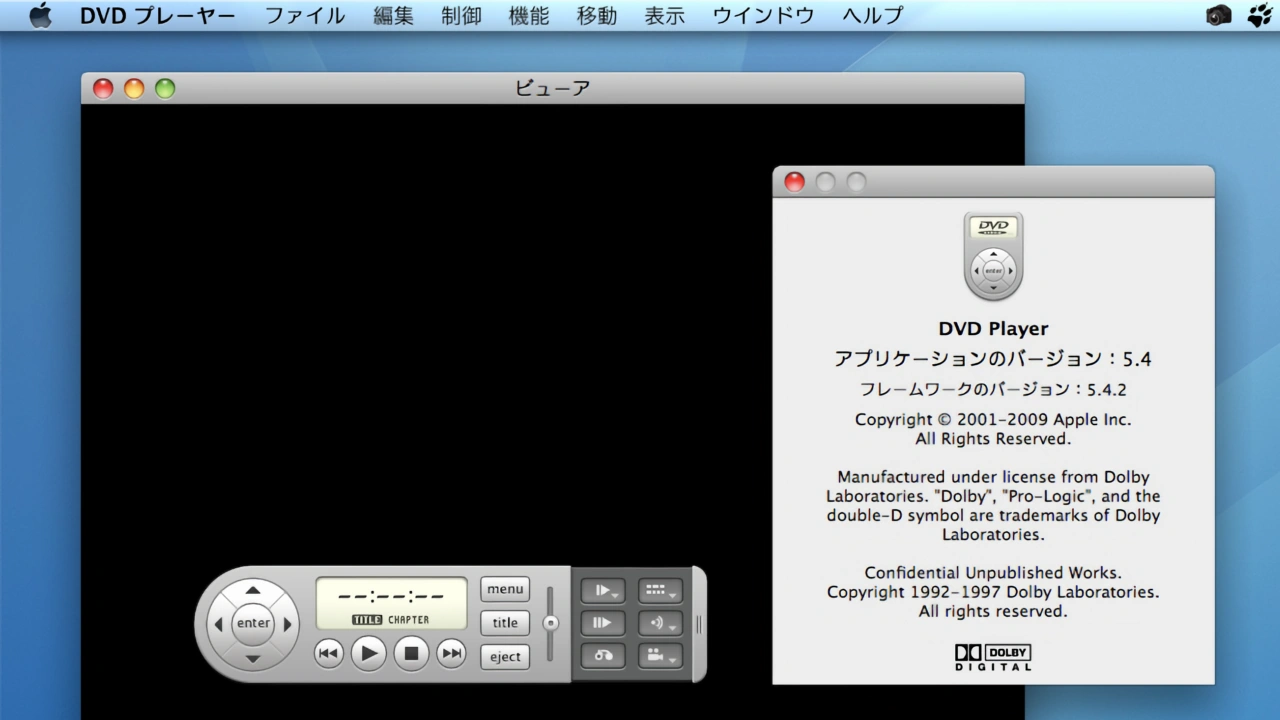
Task: Zoom the ビューア window with green button
Action: click(165, 88)
